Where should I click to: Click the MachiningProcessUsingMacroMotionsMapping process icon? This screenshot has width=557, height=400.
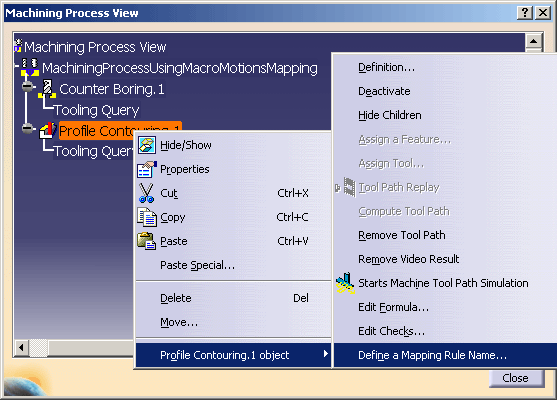tap(30, 67)
